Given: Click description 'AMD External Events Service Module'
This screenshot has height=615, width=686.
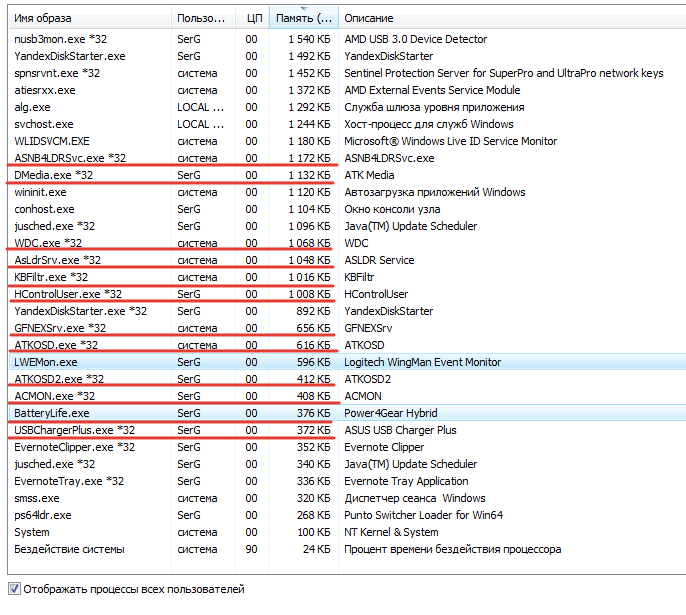Looking at the screenshot, I should point(432,90).
